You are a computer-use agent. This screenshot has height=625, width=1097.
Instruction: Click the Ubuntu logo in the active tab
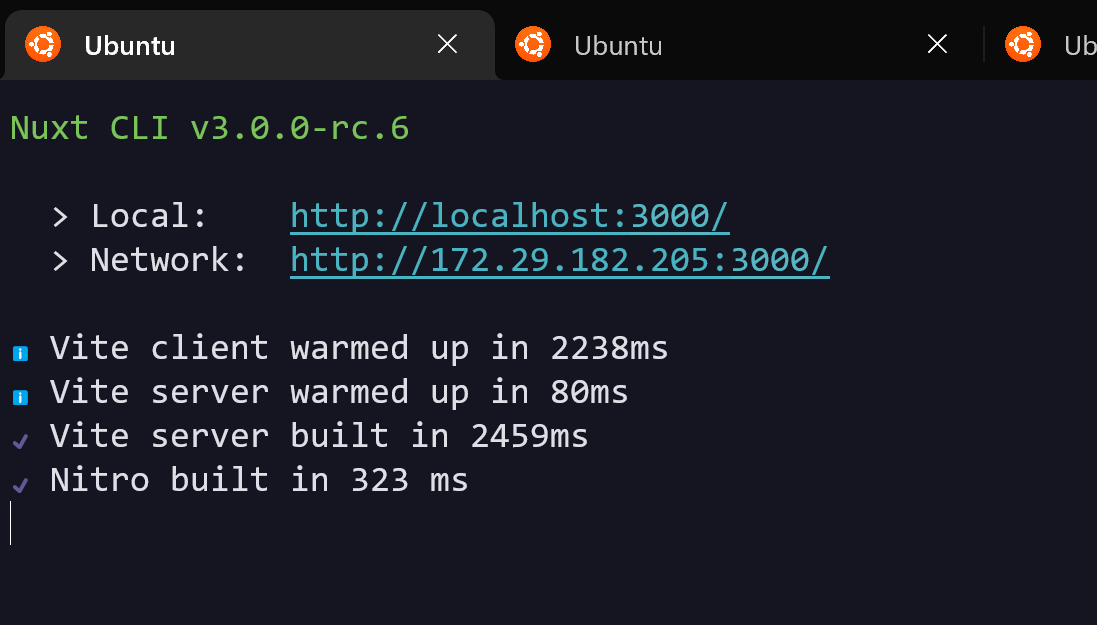[43, 44]
